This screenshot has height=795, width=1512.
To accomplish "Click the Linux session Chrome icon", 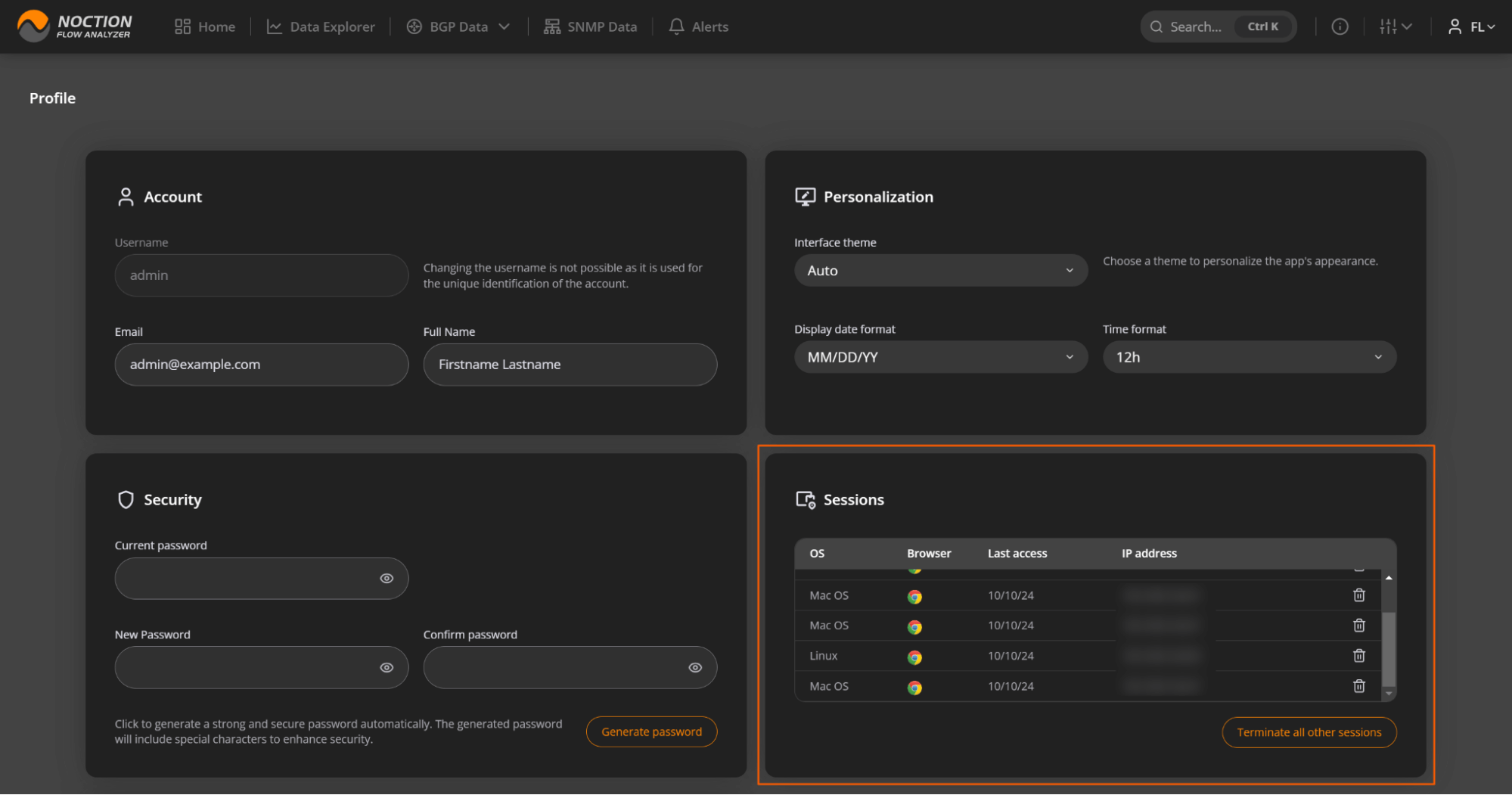I will click(914, 657).
